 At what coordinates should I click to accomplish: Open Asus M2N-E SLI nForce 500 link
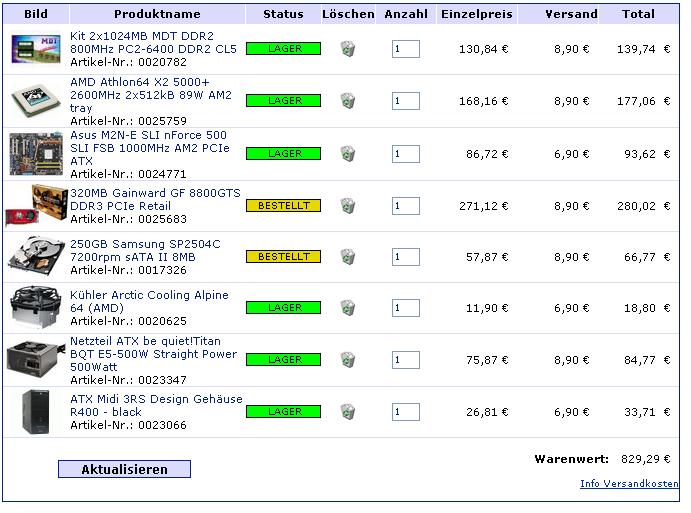(x=150, y=148)
